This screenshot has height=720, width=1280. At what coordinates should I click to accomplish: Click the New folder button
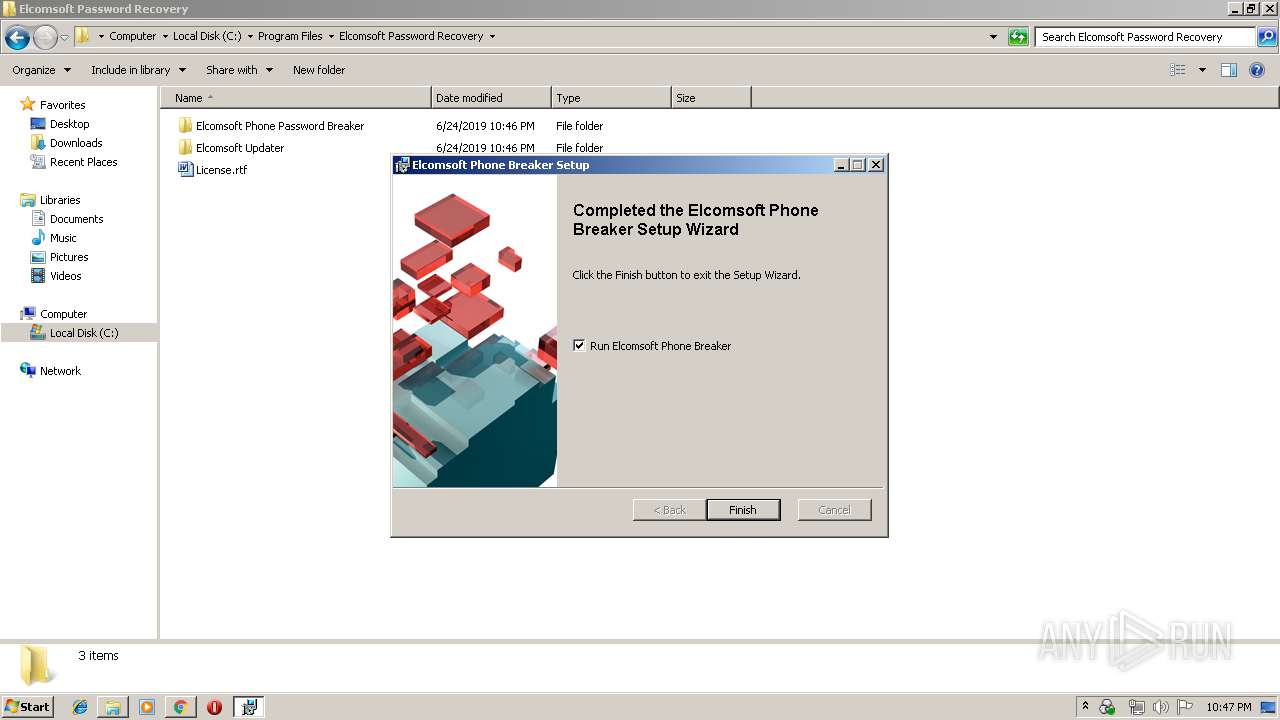[319, 70]
